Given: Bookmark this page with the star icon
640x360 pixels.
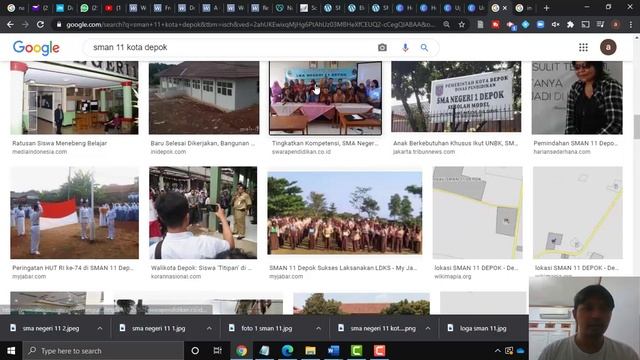Looking at the screenshot, I should tap(462, 25).
